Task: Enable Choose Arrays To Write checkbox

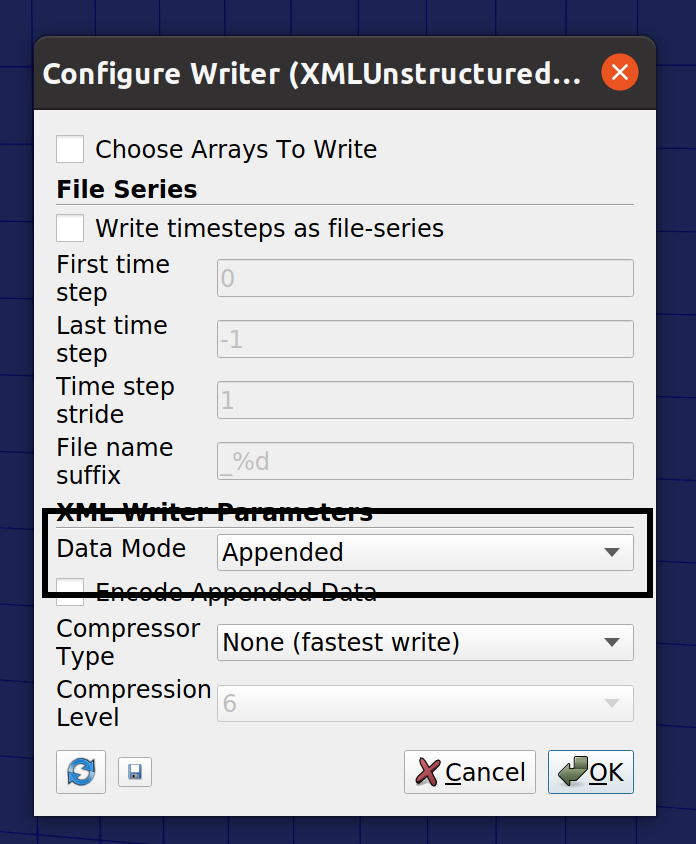Action: tap(70, 149)
